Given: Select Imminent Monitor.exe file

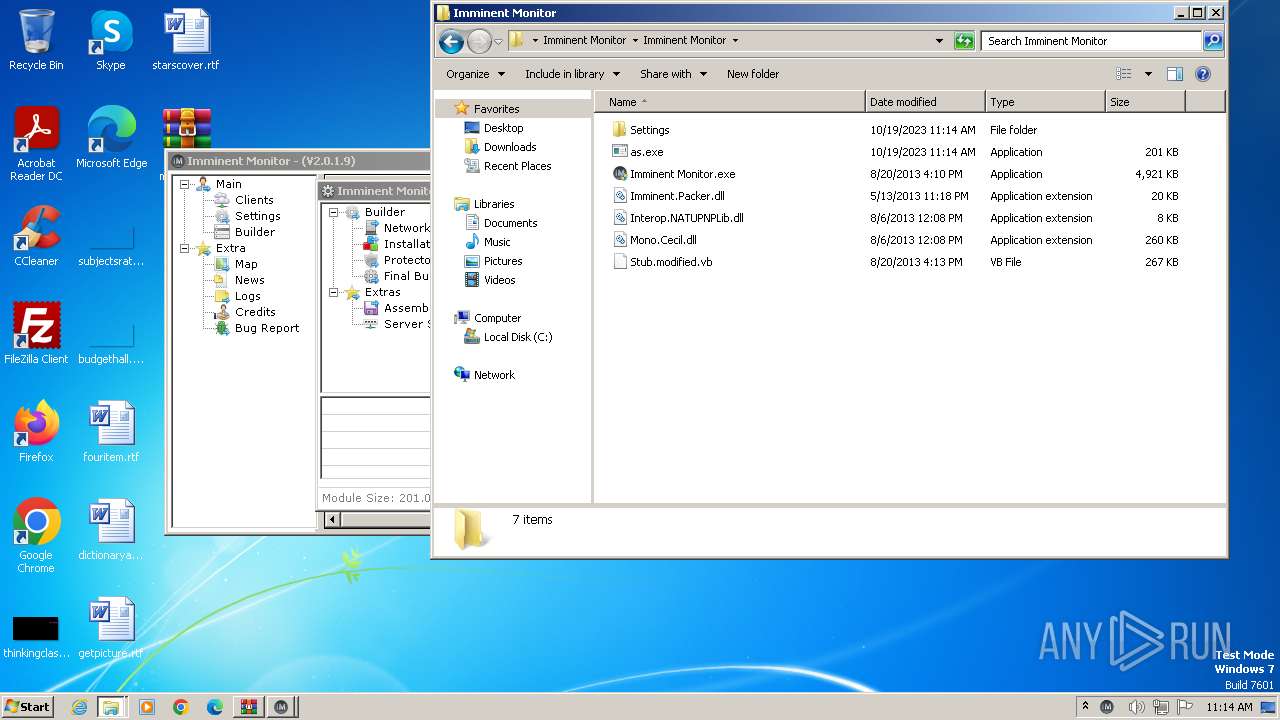Looking at the screenshot, I should click(682, 174).
